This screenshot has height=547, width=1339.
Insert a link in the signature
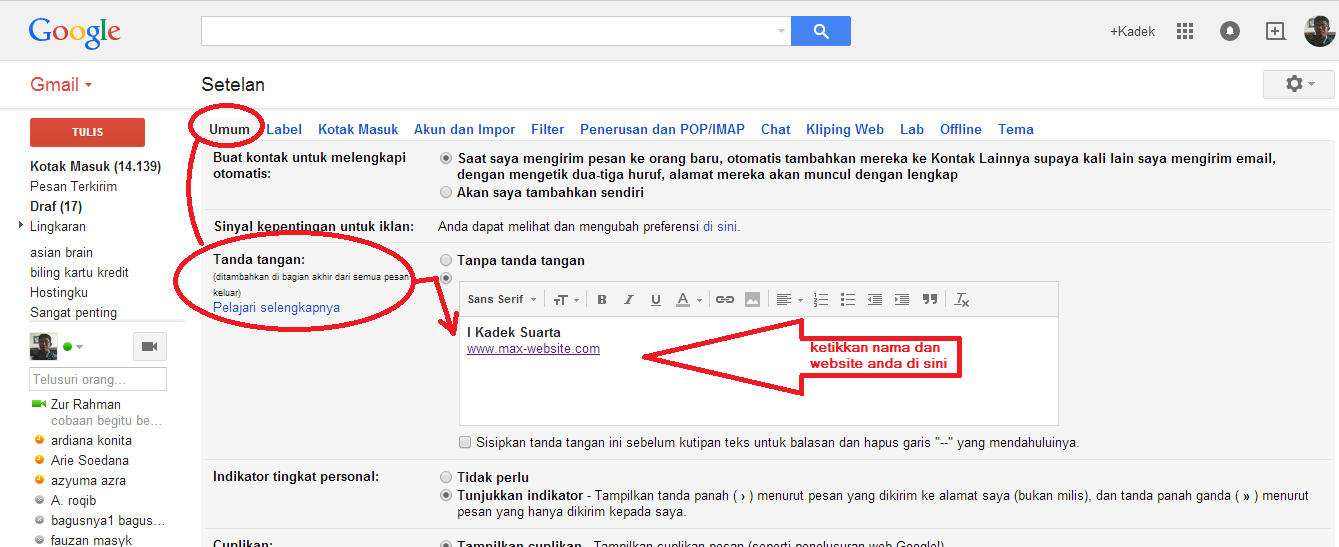[725, 299]
